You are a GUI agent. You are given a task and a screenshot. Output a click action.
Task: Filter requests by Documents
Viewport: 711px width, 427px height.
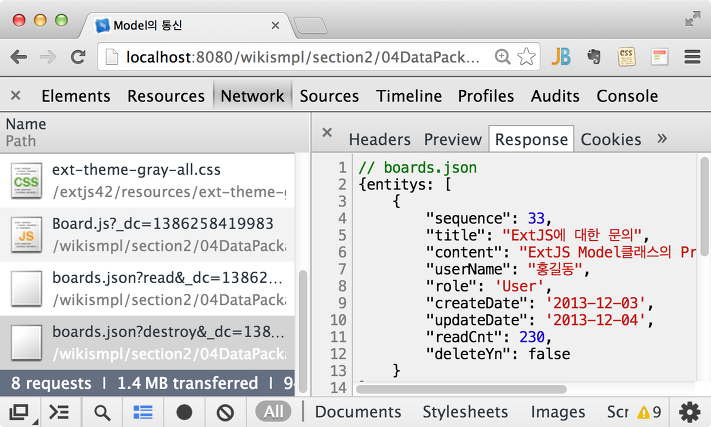click(x=358, y=412)
